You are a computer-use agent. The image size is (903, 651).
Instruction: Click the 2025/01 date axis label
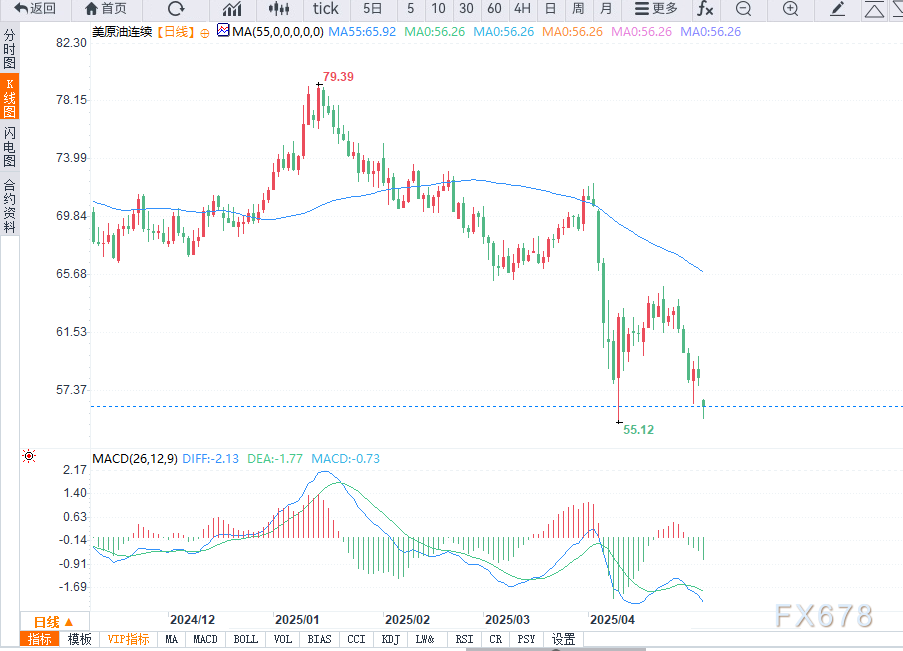pyautogui.click(x=297, y=619)
